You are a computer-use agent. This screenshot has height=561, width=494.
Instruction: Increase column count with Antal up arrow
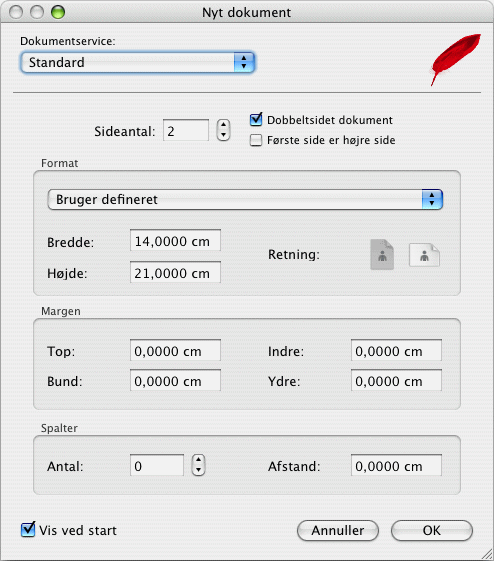click(199, 459)
